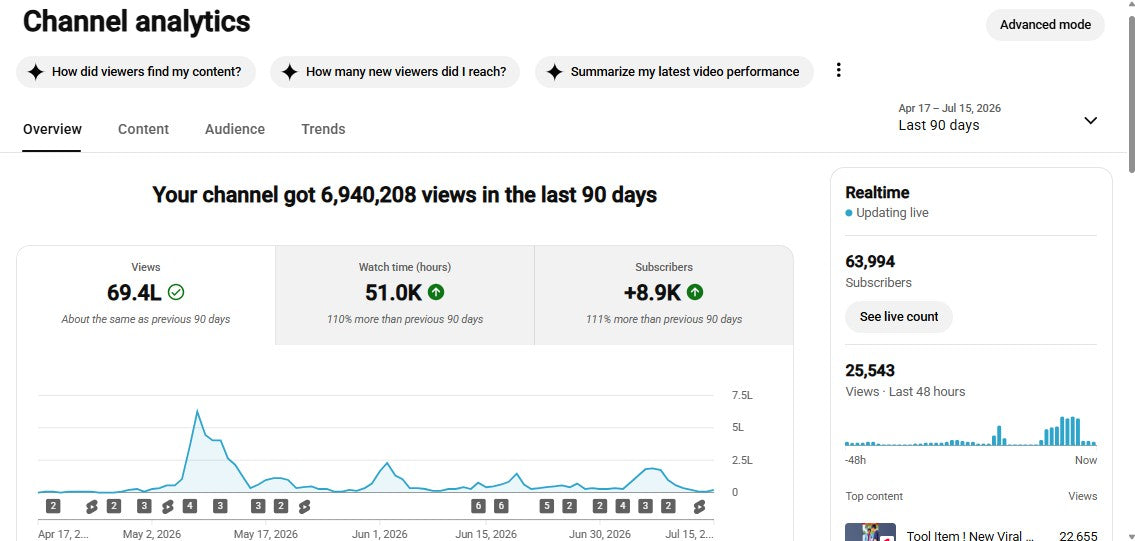Click the chevron arrow of date picker
1135x541 pixels.
[1090, 120]
